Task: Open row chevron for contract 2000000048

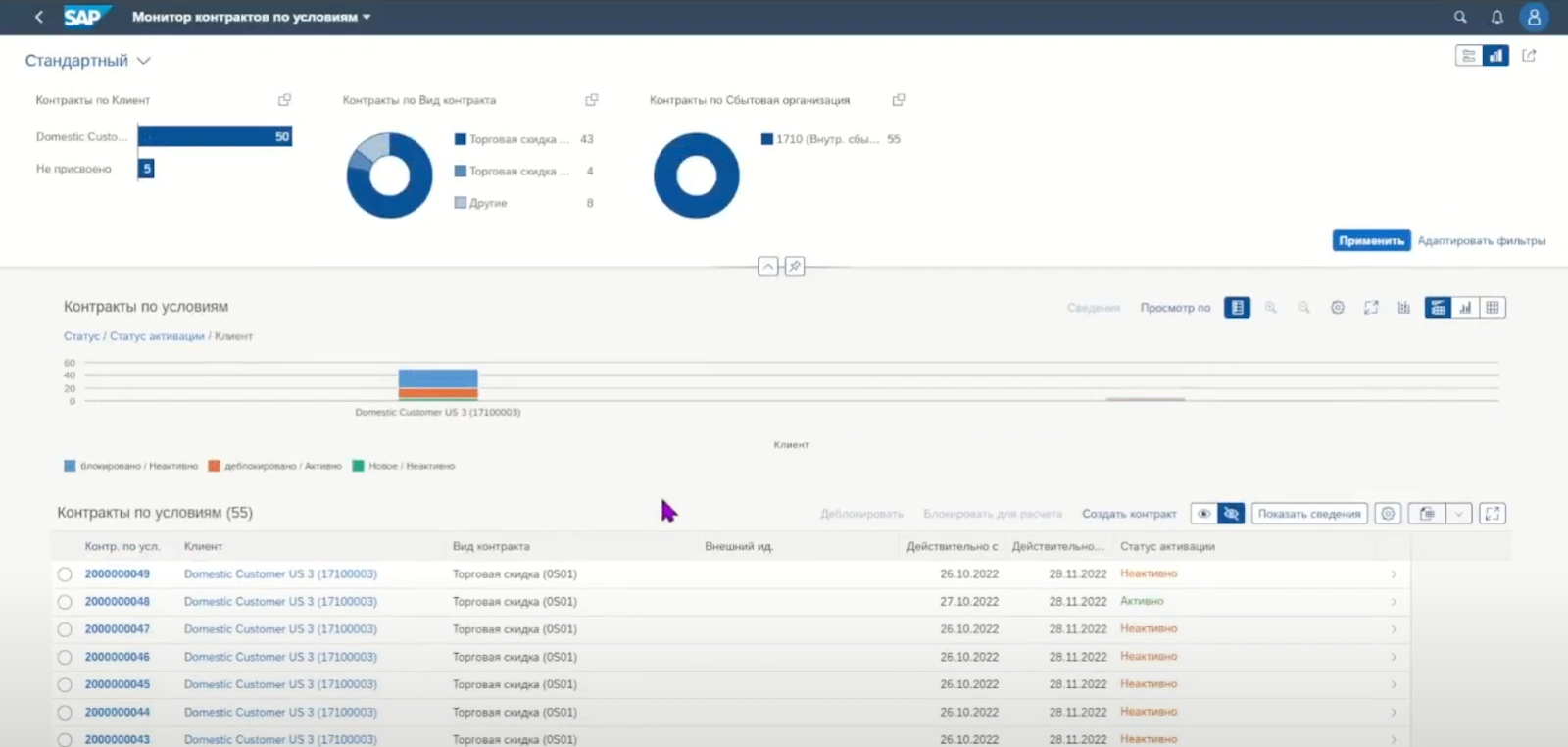Action: coord(1394,602)
